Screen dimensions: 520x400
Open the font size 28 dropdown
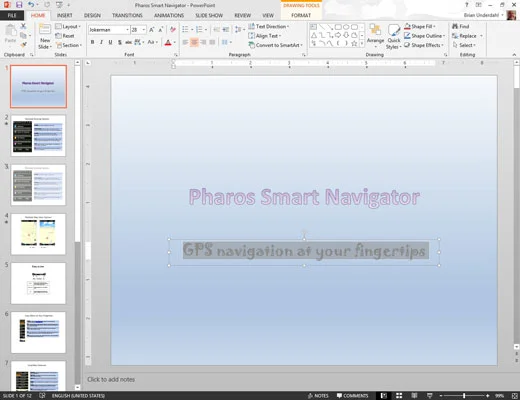144,30
